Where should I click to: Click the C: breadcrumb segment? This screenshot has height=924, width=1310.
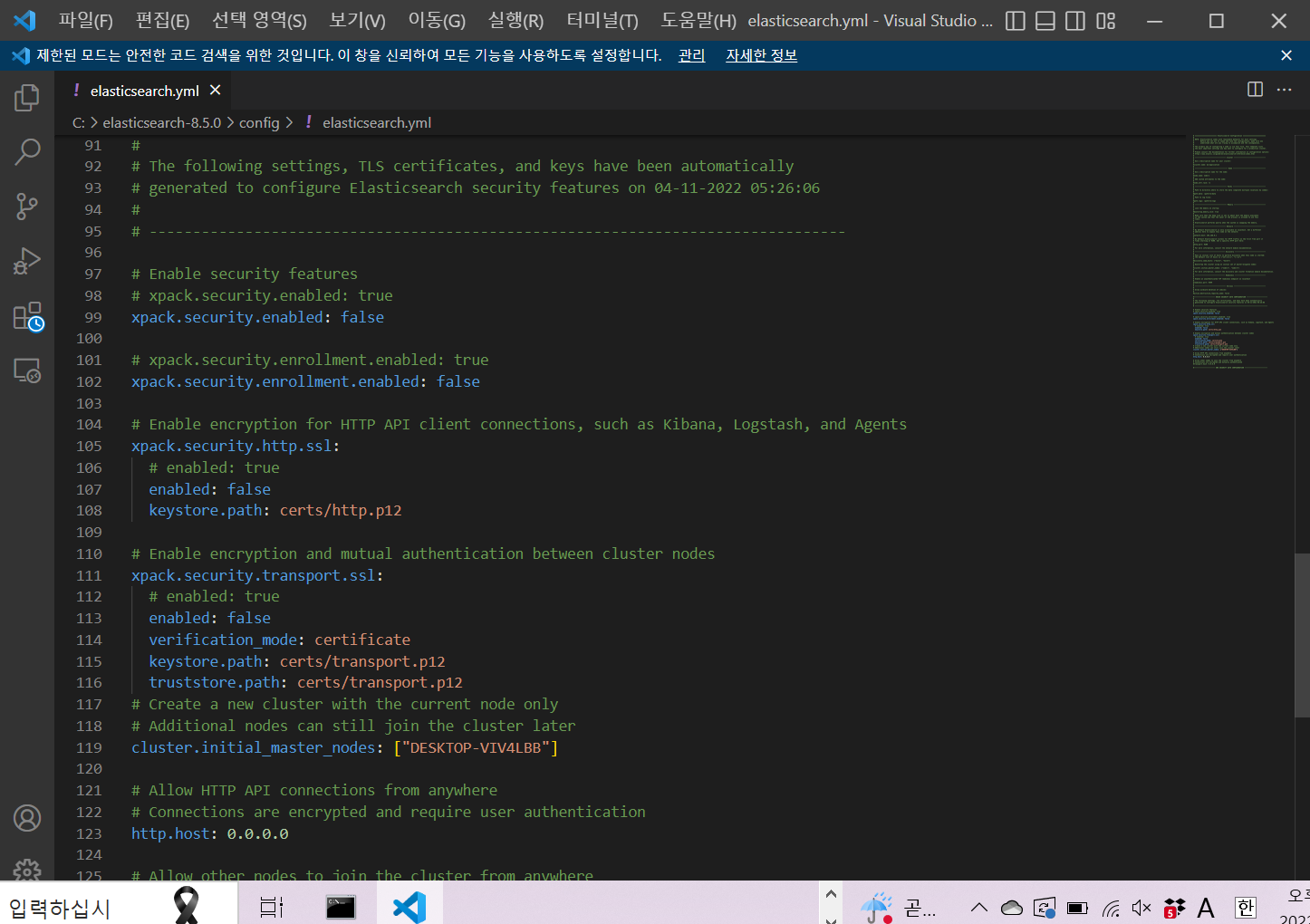[x=79, y=122]
